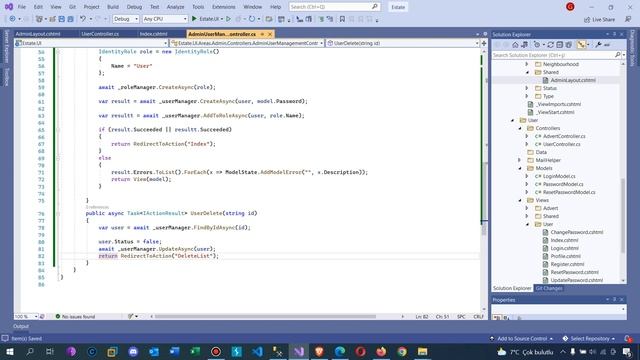Open the File menu

pyautogui.click(x=22, y=7)
